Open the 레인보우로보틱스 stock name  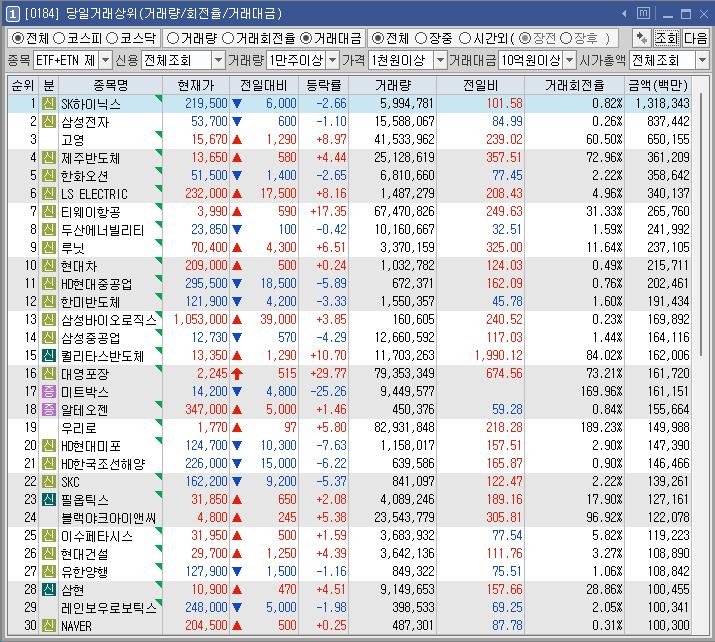coord(109,607)
